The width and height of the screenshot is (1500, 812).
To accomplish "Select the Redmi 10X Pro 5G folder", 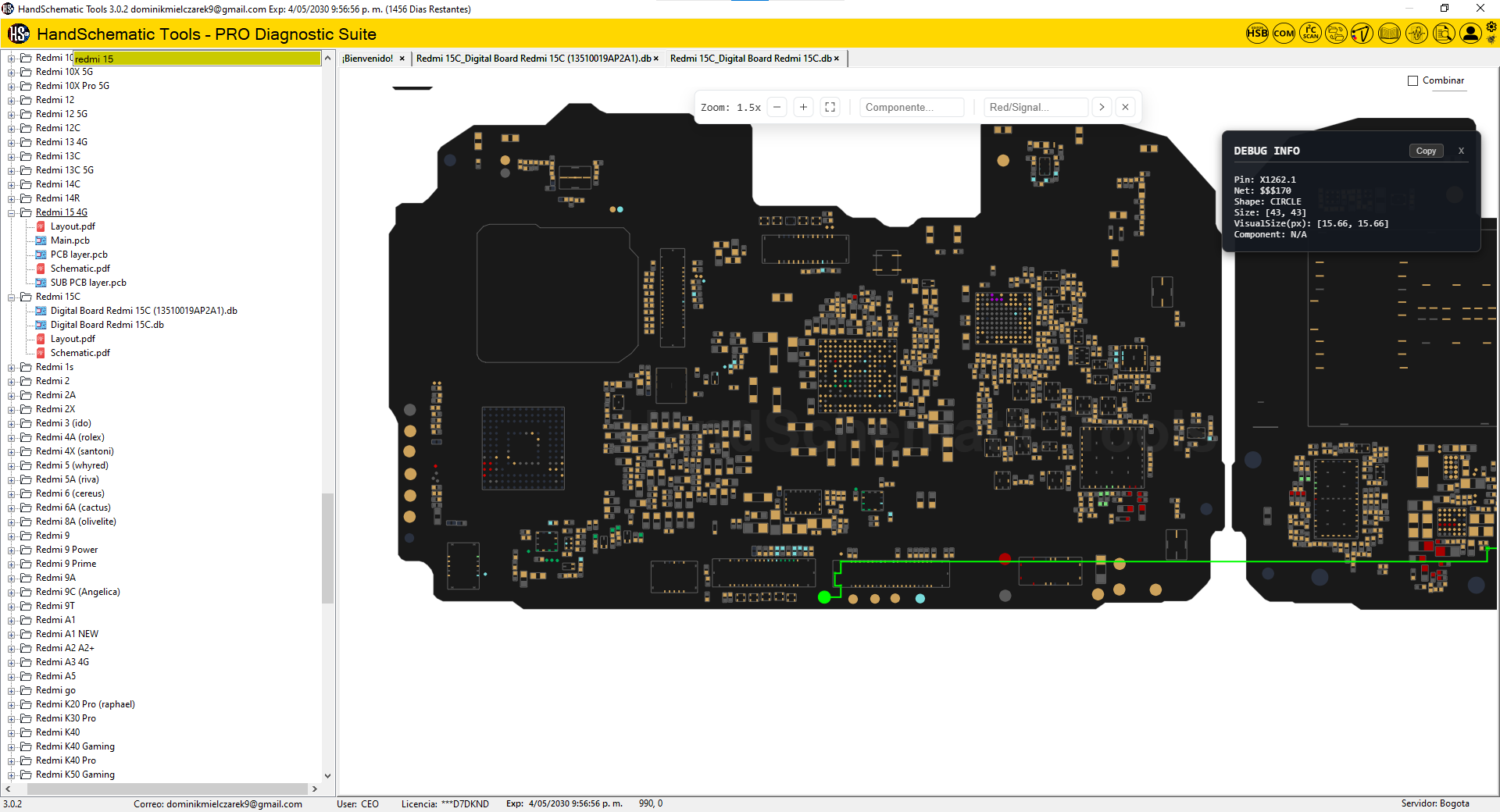I will coord(72,86).
